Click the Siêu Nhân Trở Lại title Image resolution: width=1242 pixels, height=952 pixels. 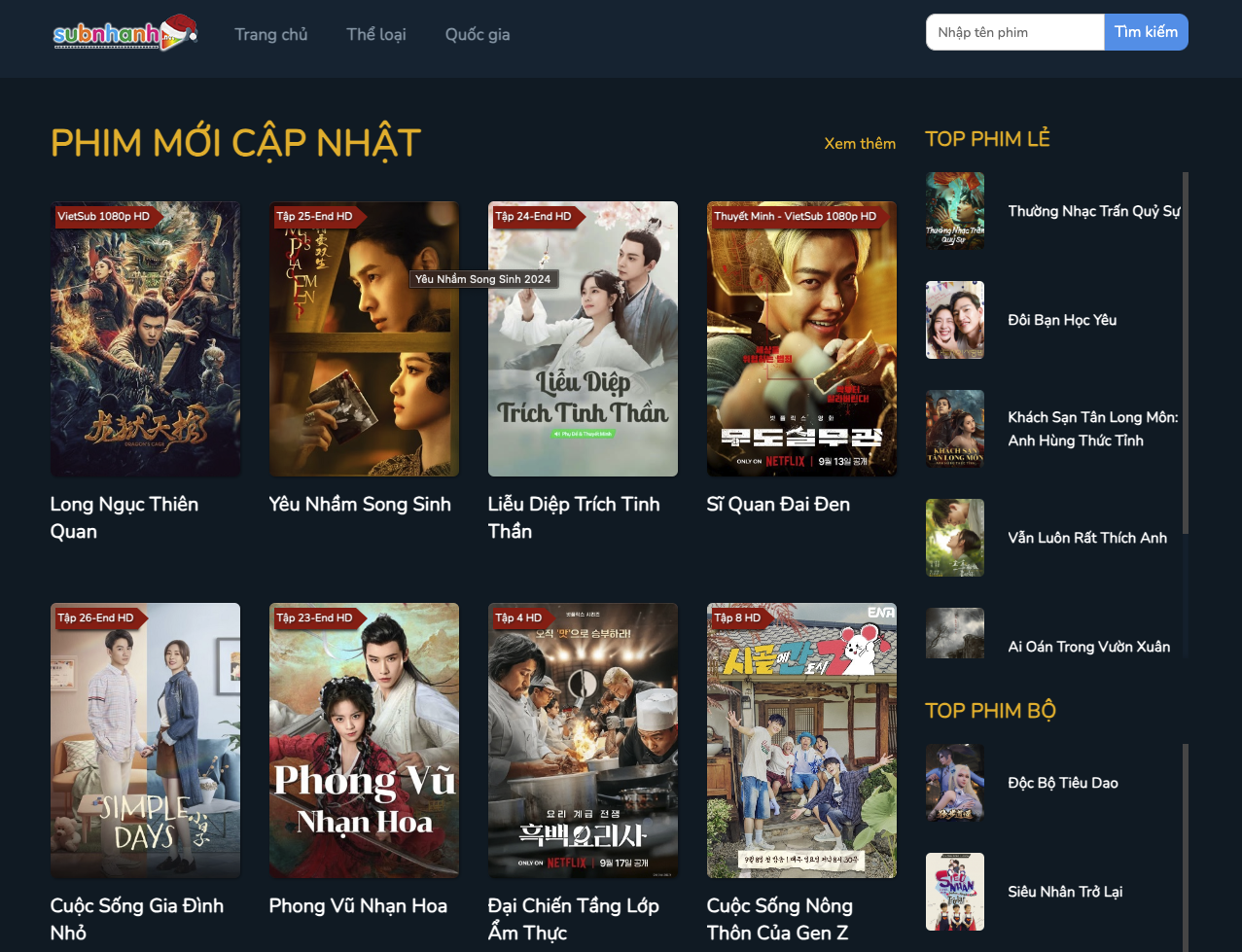(x=1065, y=892)
